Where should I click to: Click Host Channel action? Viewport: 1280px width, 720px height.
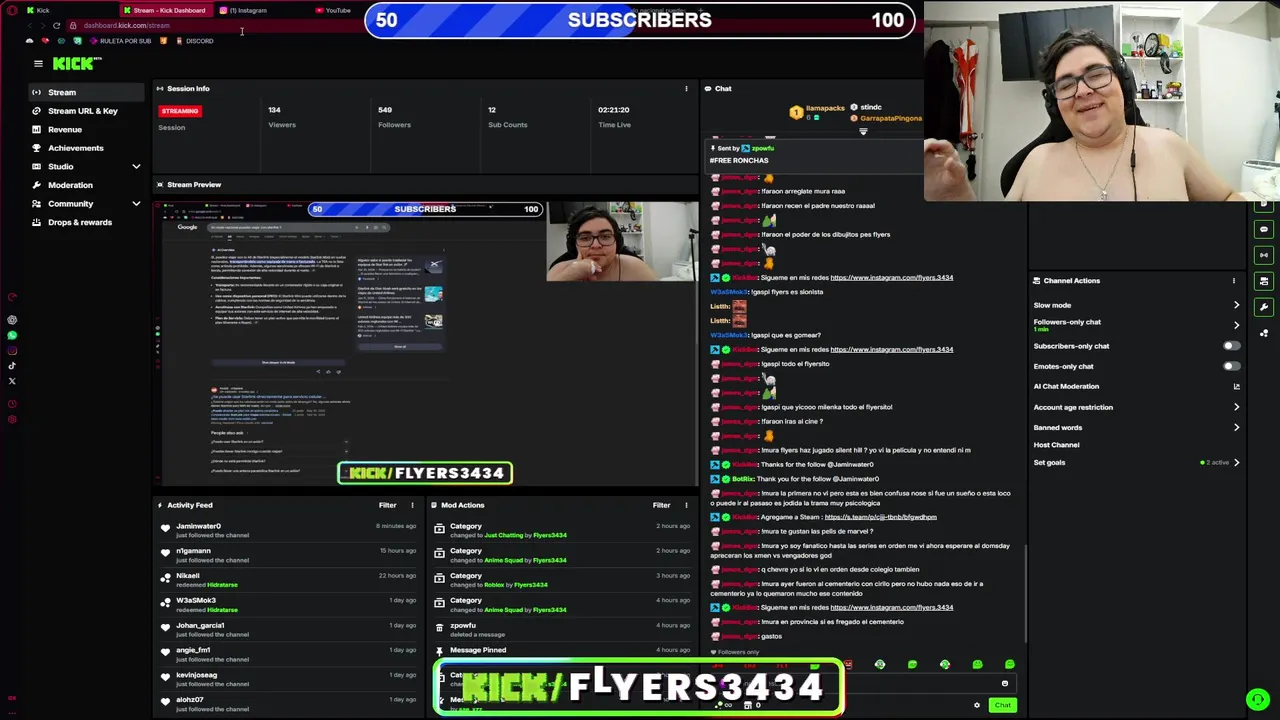1056,445
